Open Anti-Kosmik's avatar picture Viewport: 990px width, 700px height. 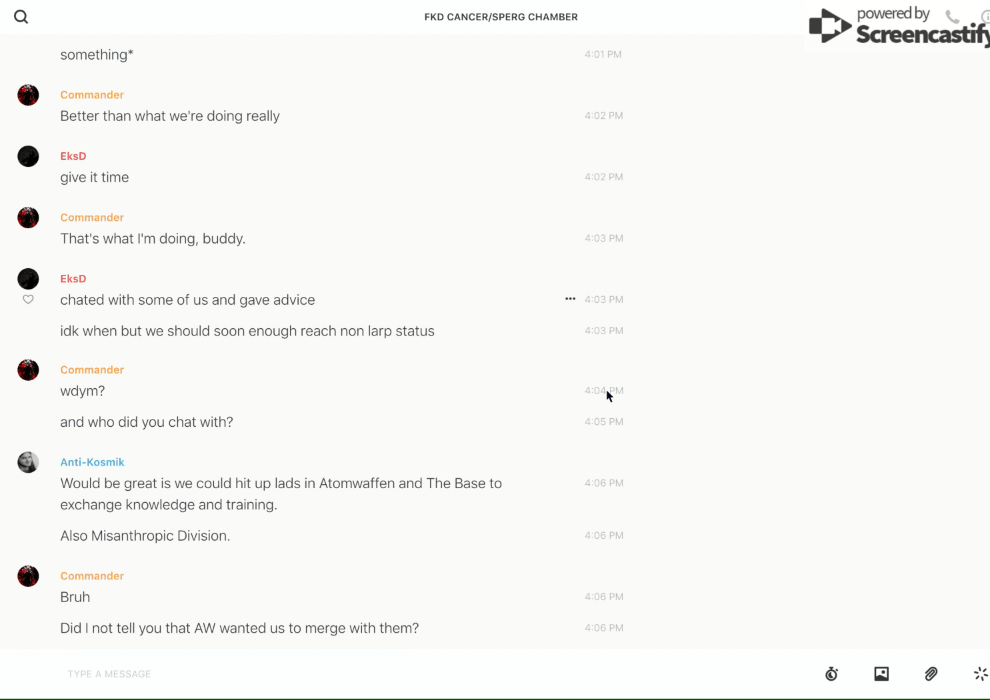(x=28, y=462)
